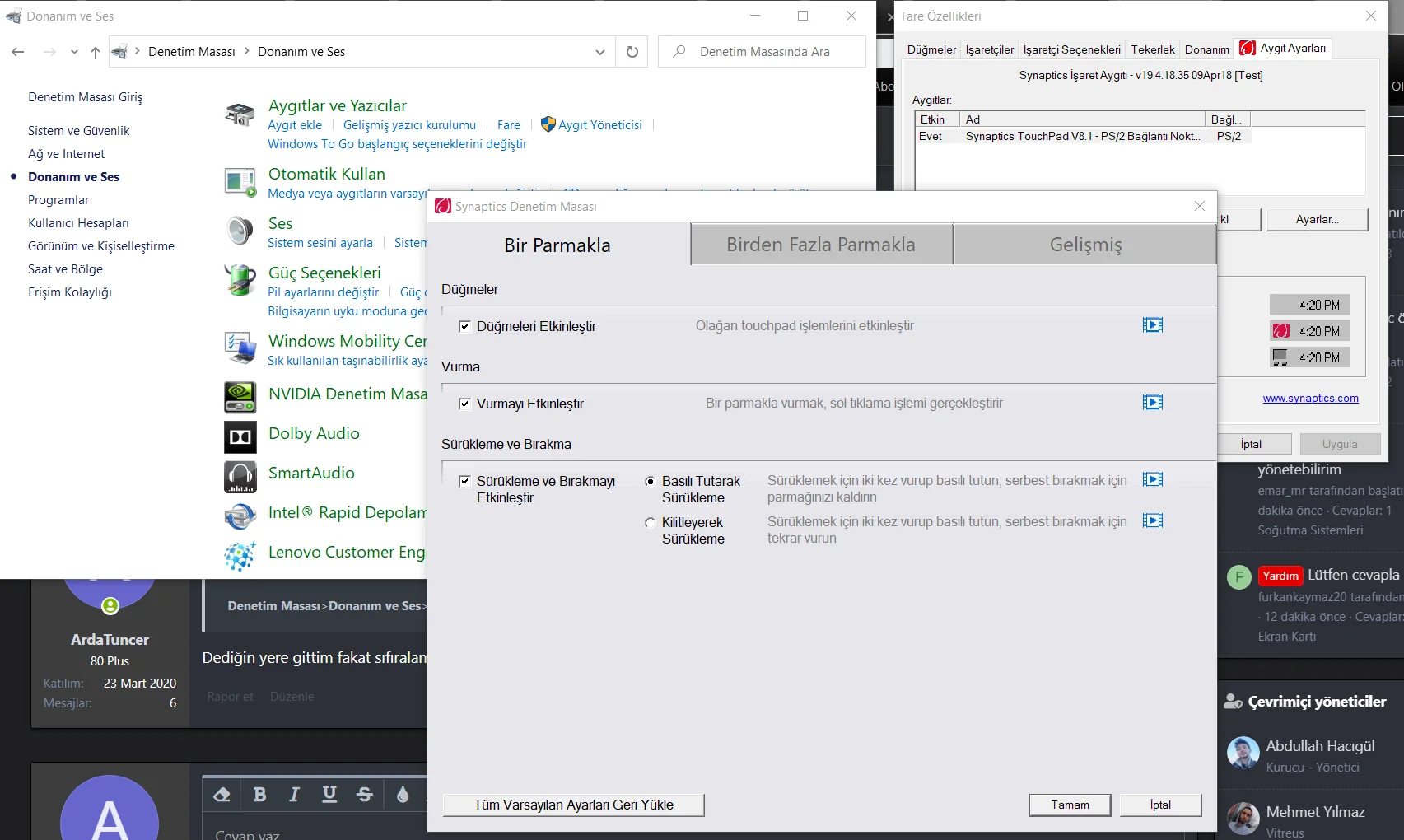This screenshot has height=840, width=1404.
Task: Apply underline in the forum reply editor
Action: [329, 795]
